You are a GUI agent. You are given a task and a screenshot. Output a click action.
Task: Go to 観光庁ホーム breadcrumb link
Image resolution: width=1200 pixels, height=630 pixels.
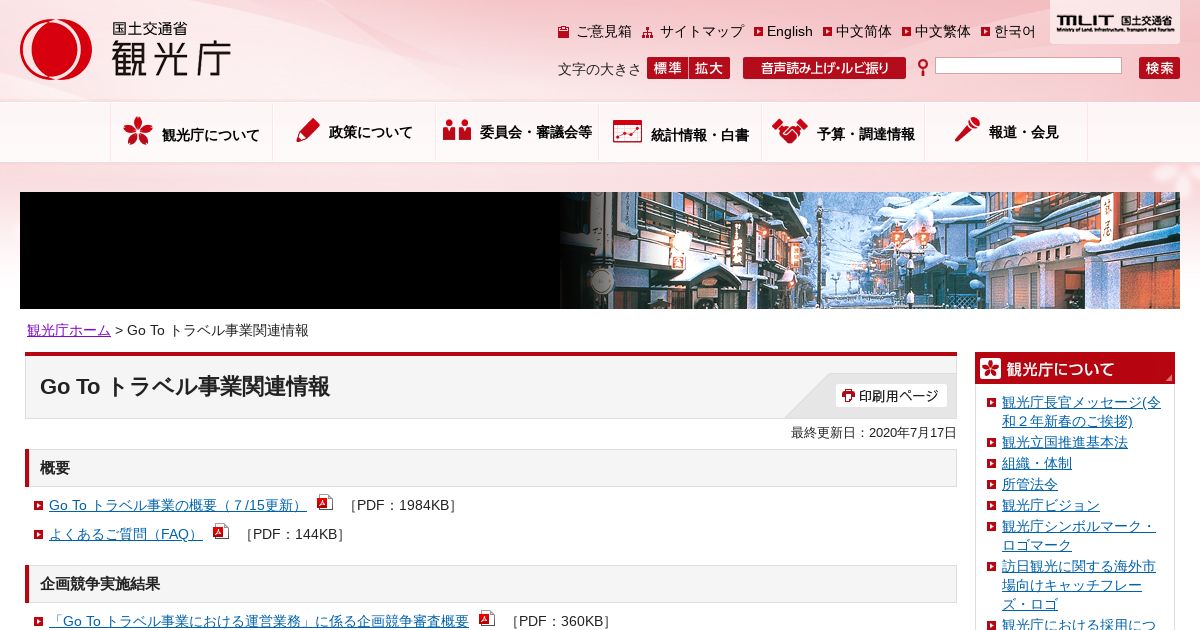click(69, 330)
